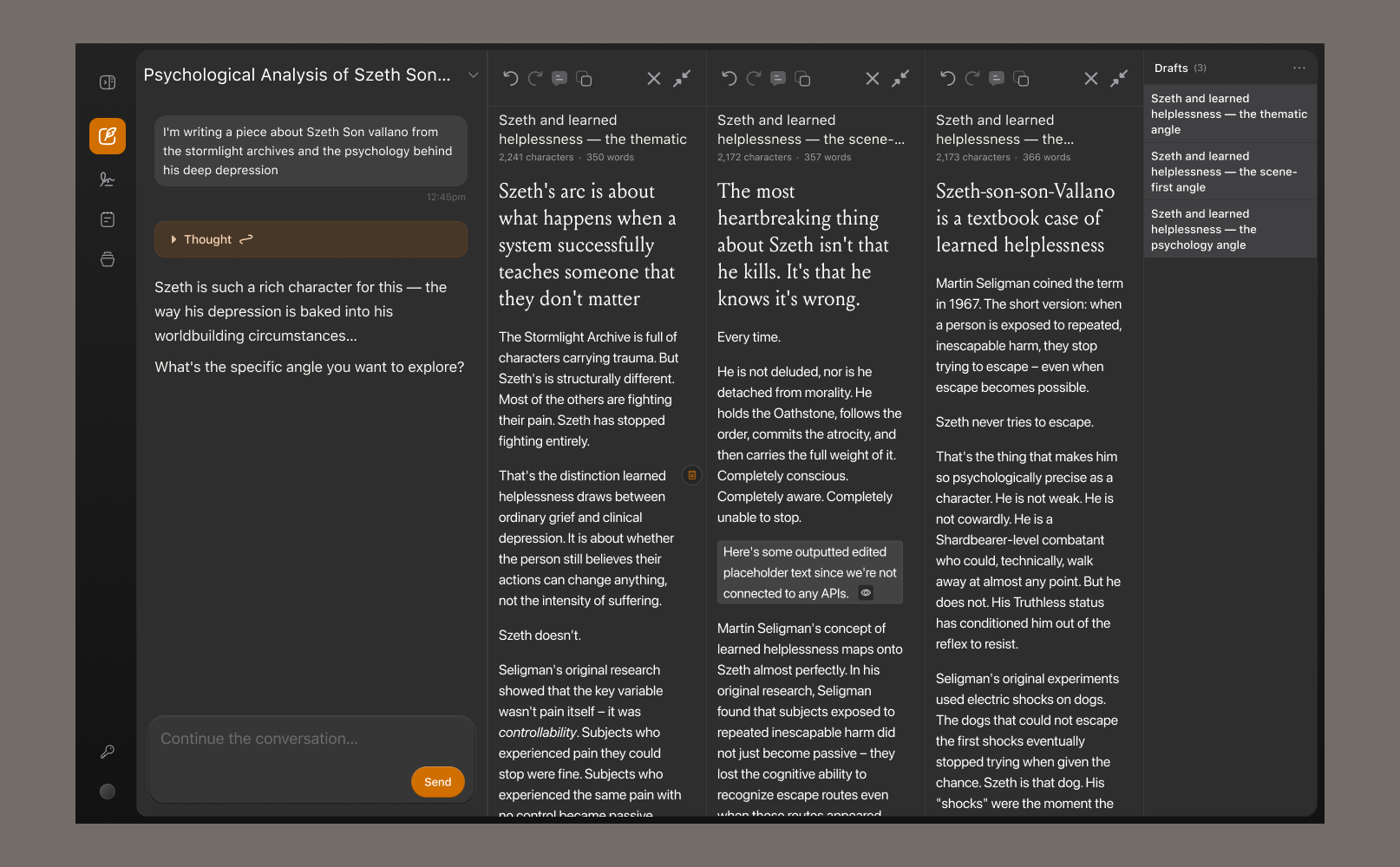
Task: Click the orange Send button
Action: [438, 782]
